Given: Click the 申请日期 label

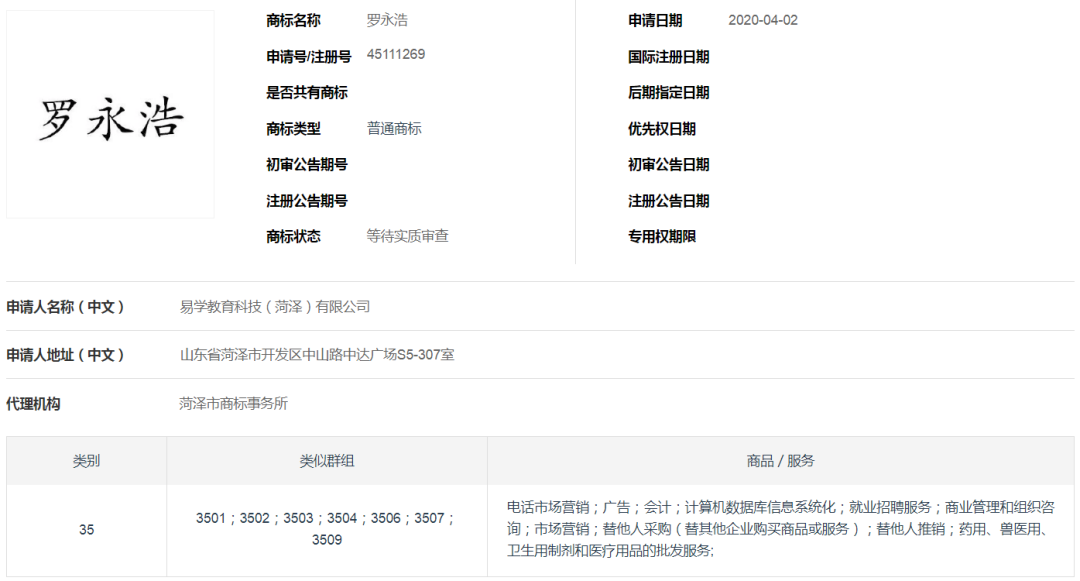Looking at the screenshot, I should [654, 21].
